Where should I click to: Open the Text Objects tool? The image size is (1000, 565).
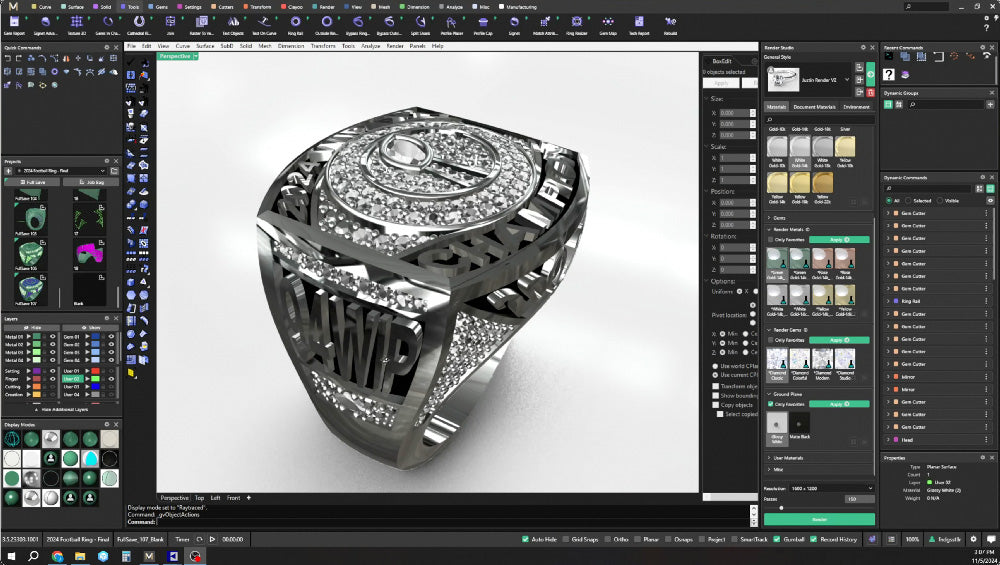tap(233, 26)
